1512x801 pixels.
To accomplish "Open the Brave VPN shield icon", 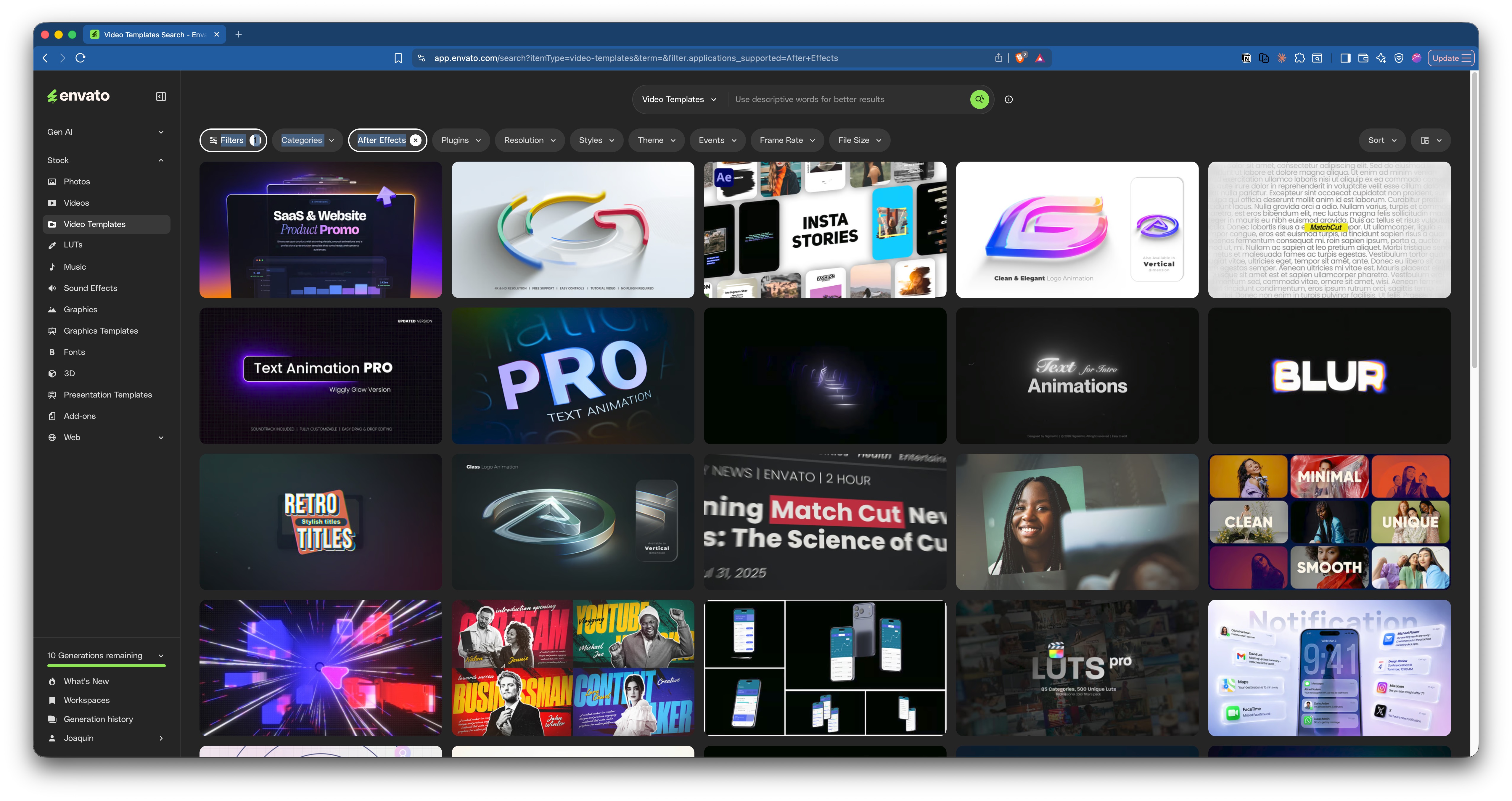I will point(1399,58).
